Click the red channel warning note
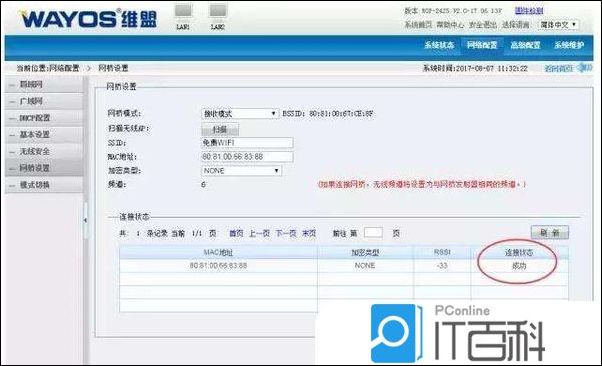 pyautogui.click(x=422, y=185)
